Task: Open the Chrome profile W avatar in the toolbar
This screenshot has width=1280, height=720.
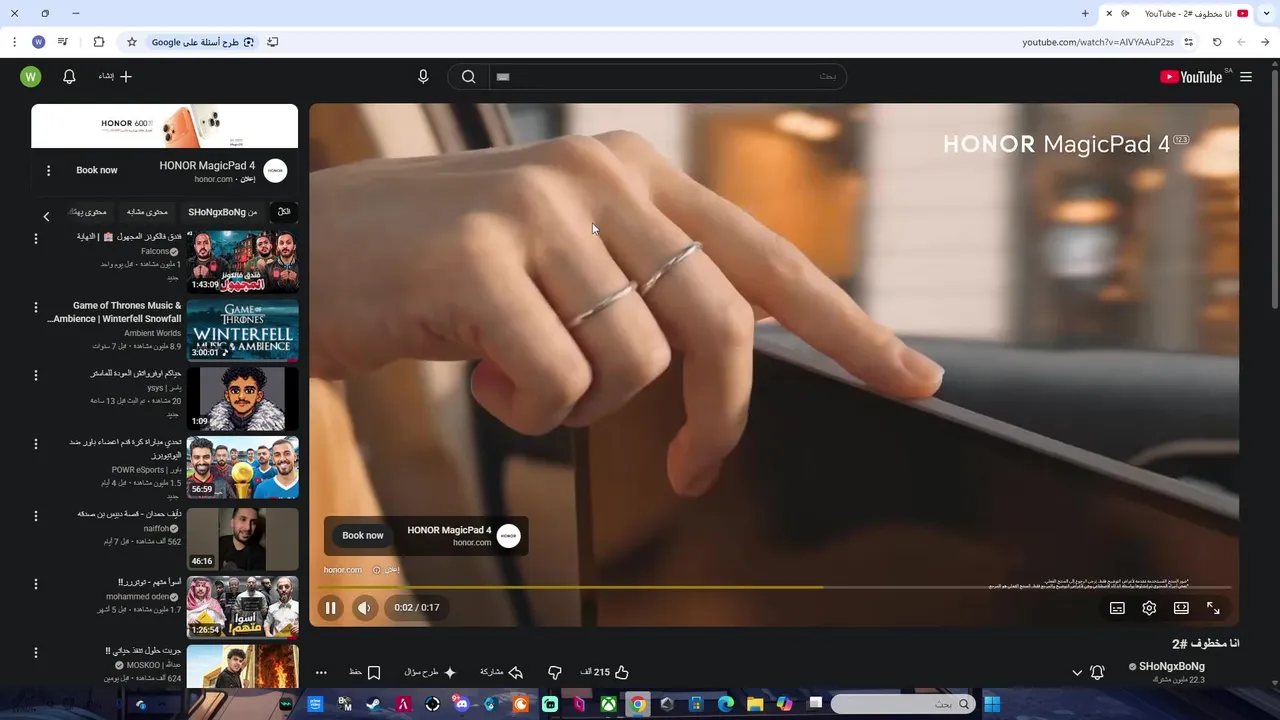Action: 38,42
